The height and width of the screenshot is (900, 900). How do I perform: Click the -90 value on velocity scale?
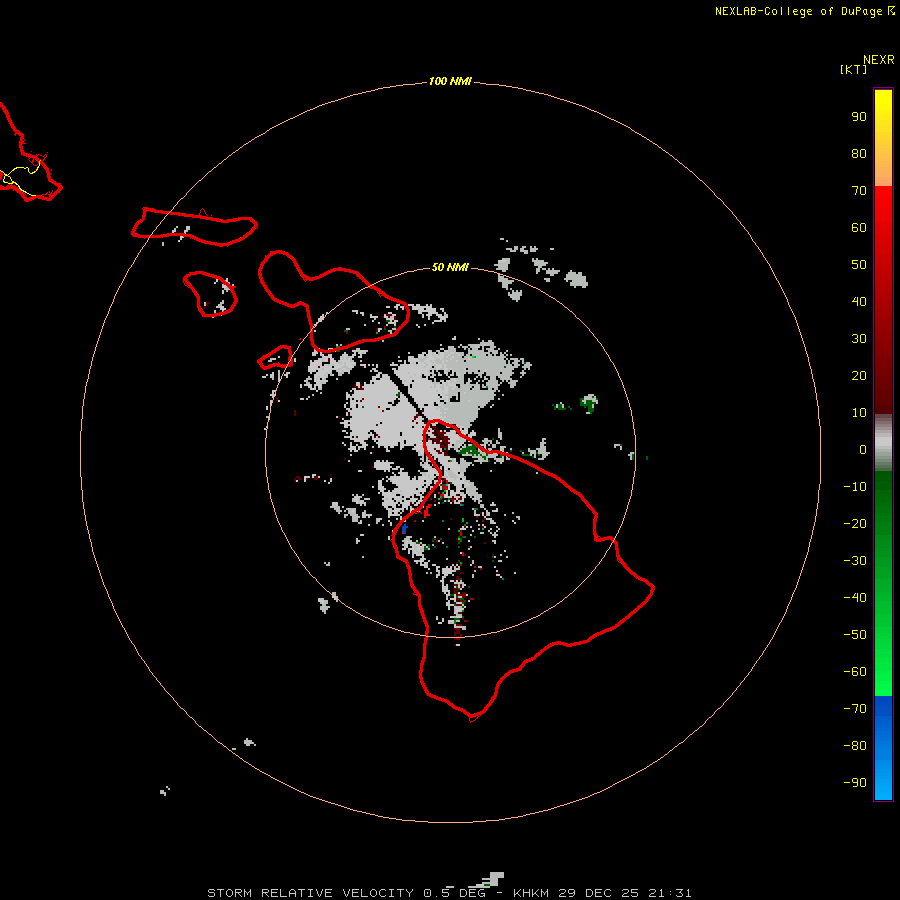click(855, 783)
